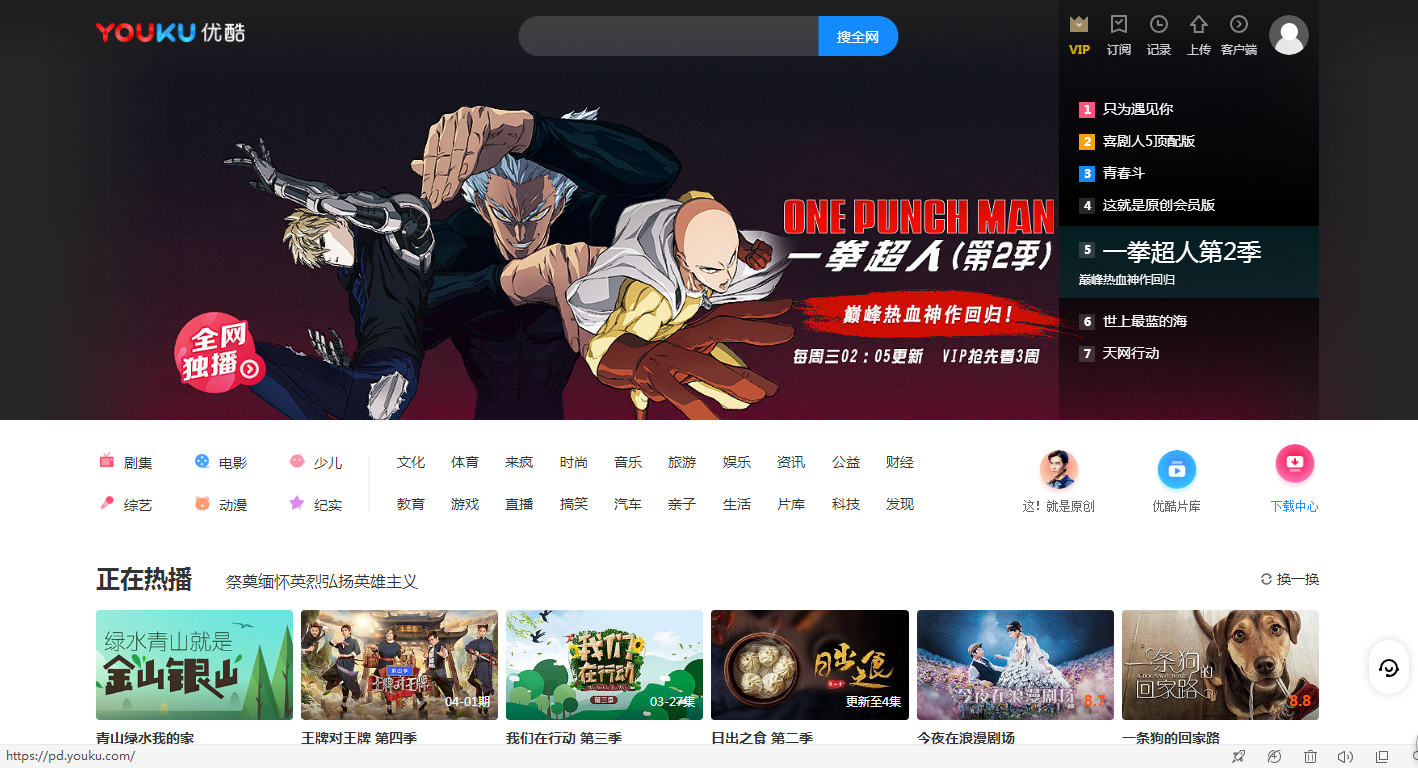Click the 搜全网 search button
Screen dimensions: 1418x768
tap(857, 35)
